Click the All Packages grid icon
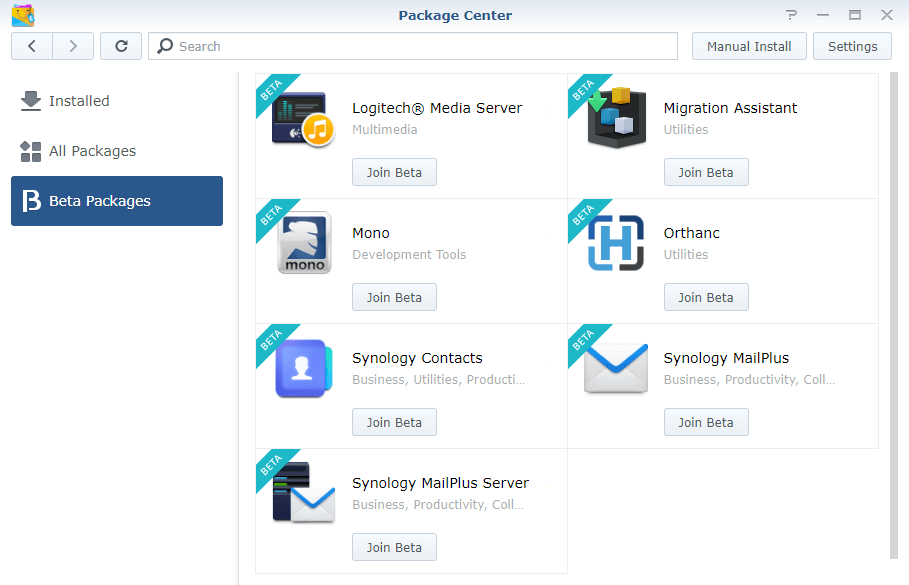This screenshot has width=909, height=585. [x=31, y=151]
